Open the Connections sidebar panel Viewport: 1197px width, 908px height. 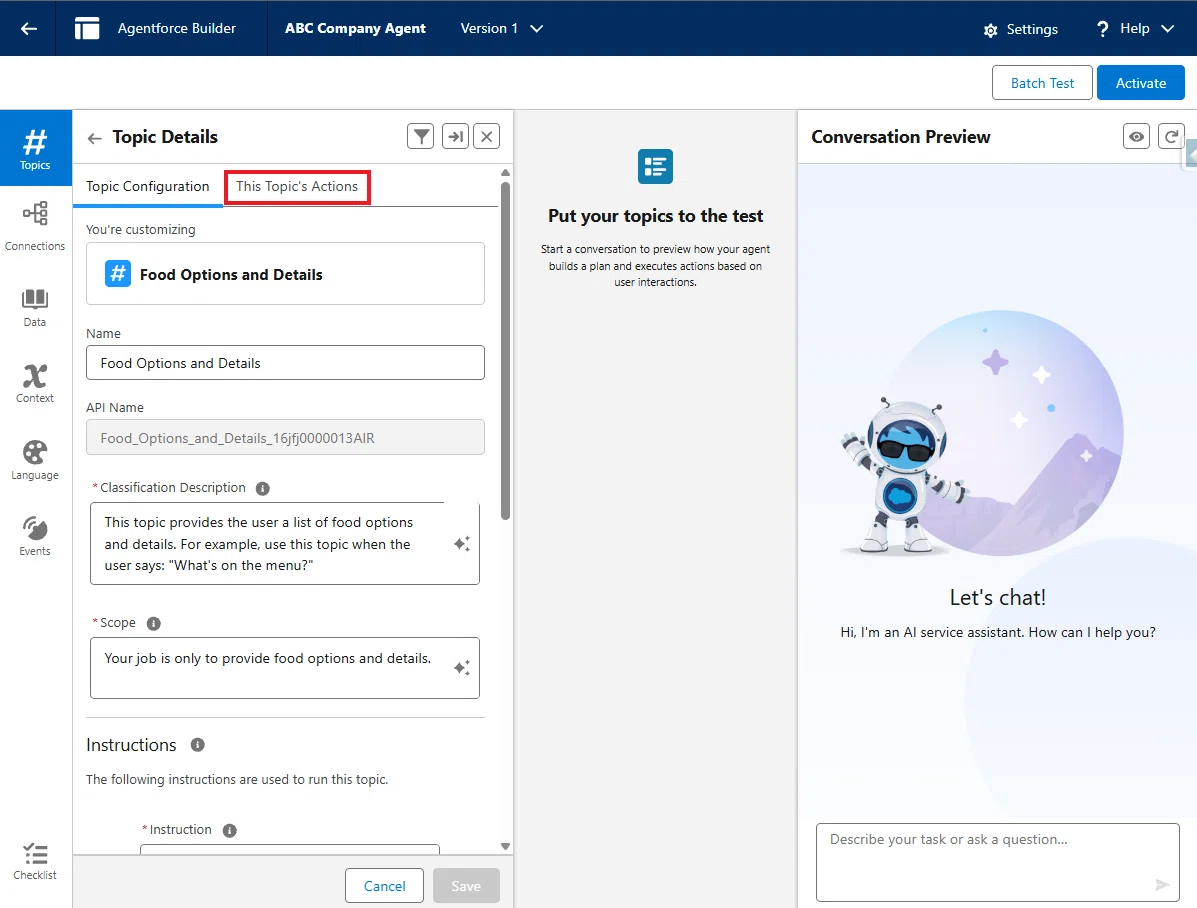tap(35, 226)
